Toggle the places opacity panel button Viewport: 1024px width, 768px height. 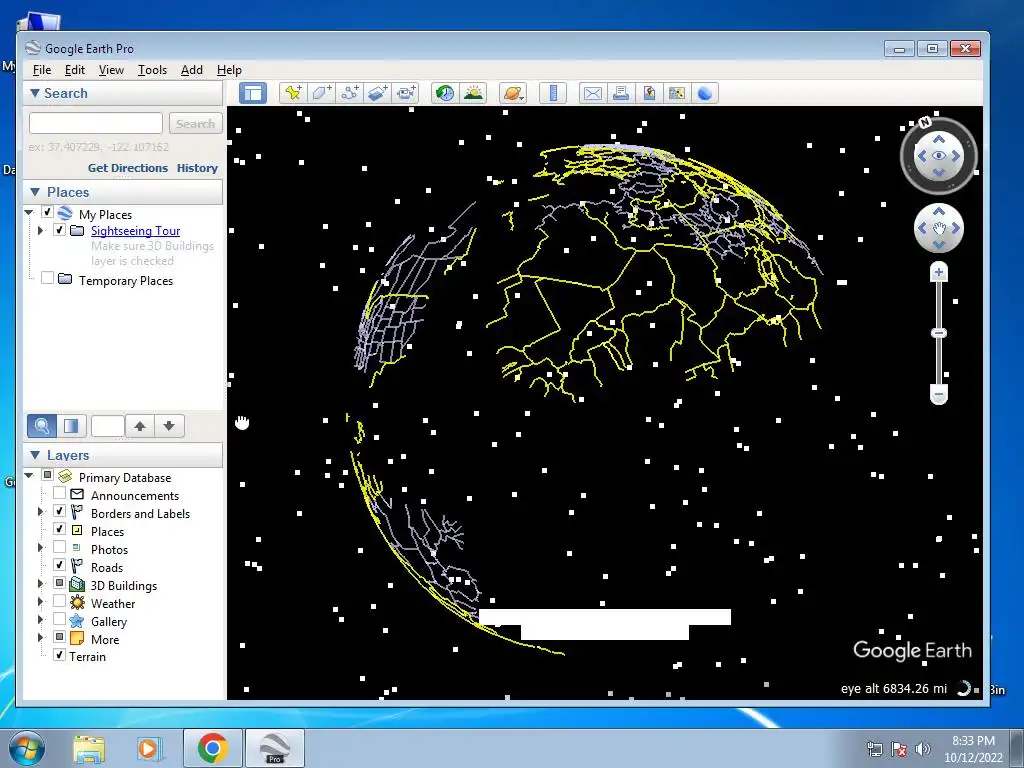[x=71, y=426]
